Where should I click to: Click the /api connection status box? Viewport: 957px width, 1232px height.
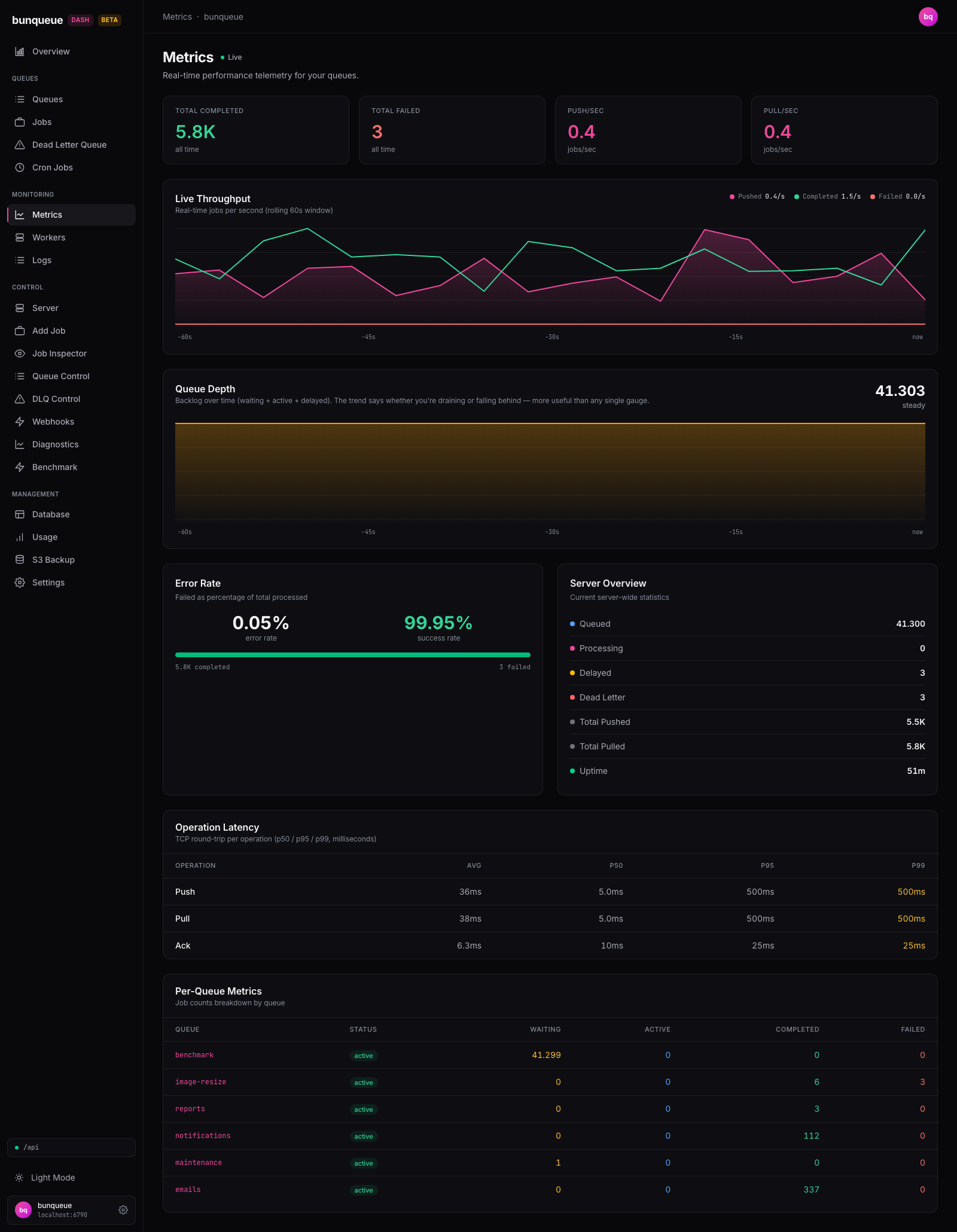71,1147
